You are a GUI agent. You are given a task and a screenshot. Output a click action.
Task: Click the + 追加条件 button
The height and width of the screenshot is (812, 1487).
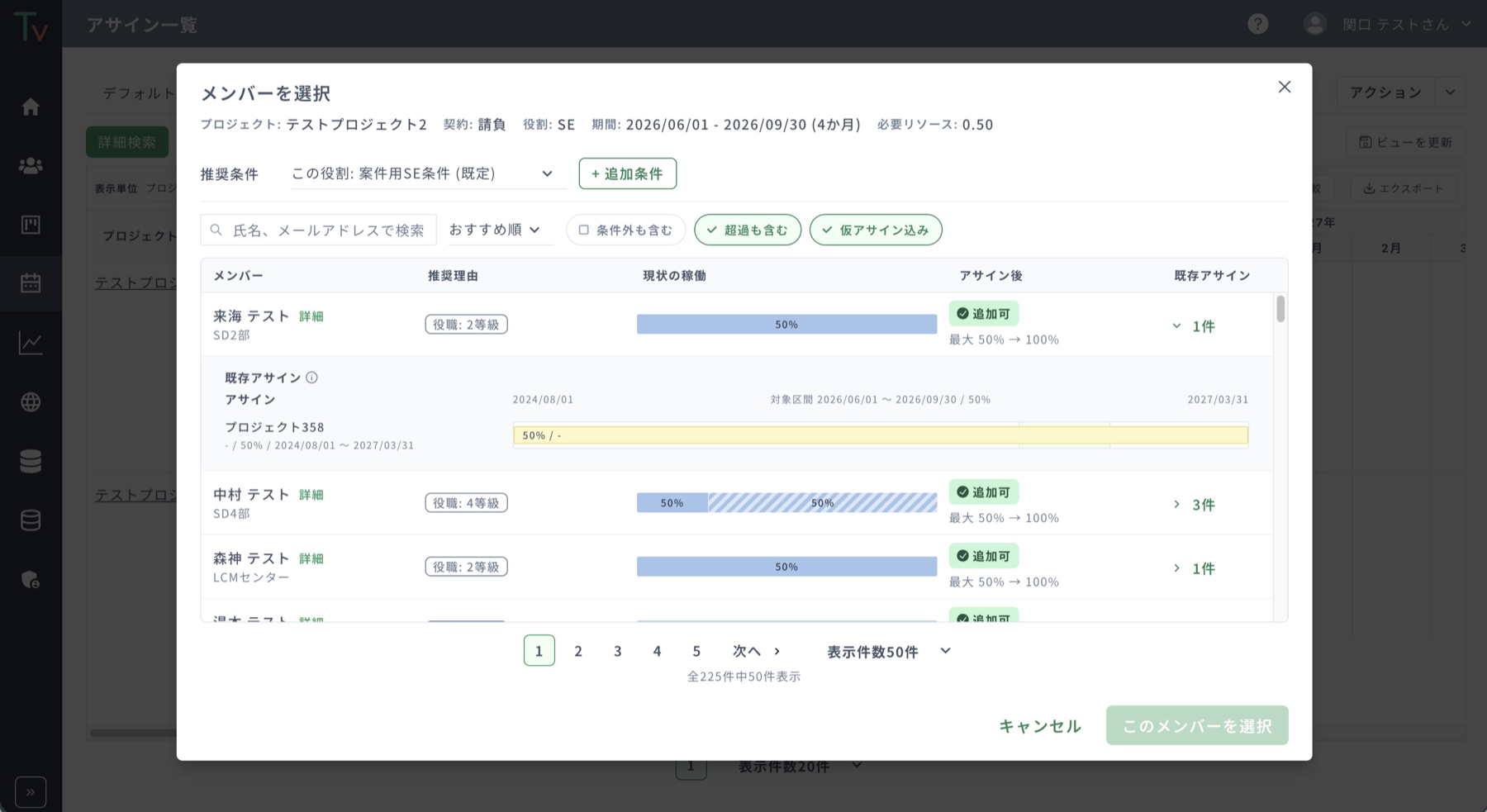tap(628, 173)
